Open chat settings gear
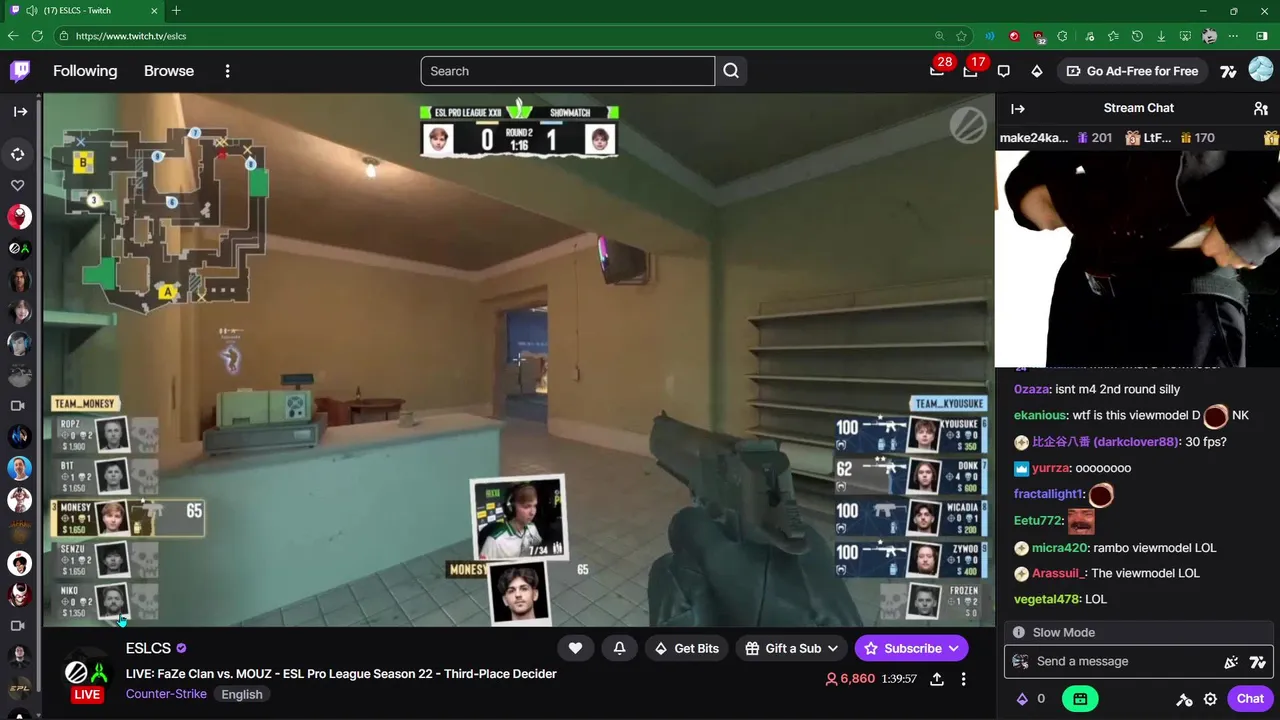 [1210, 699]
